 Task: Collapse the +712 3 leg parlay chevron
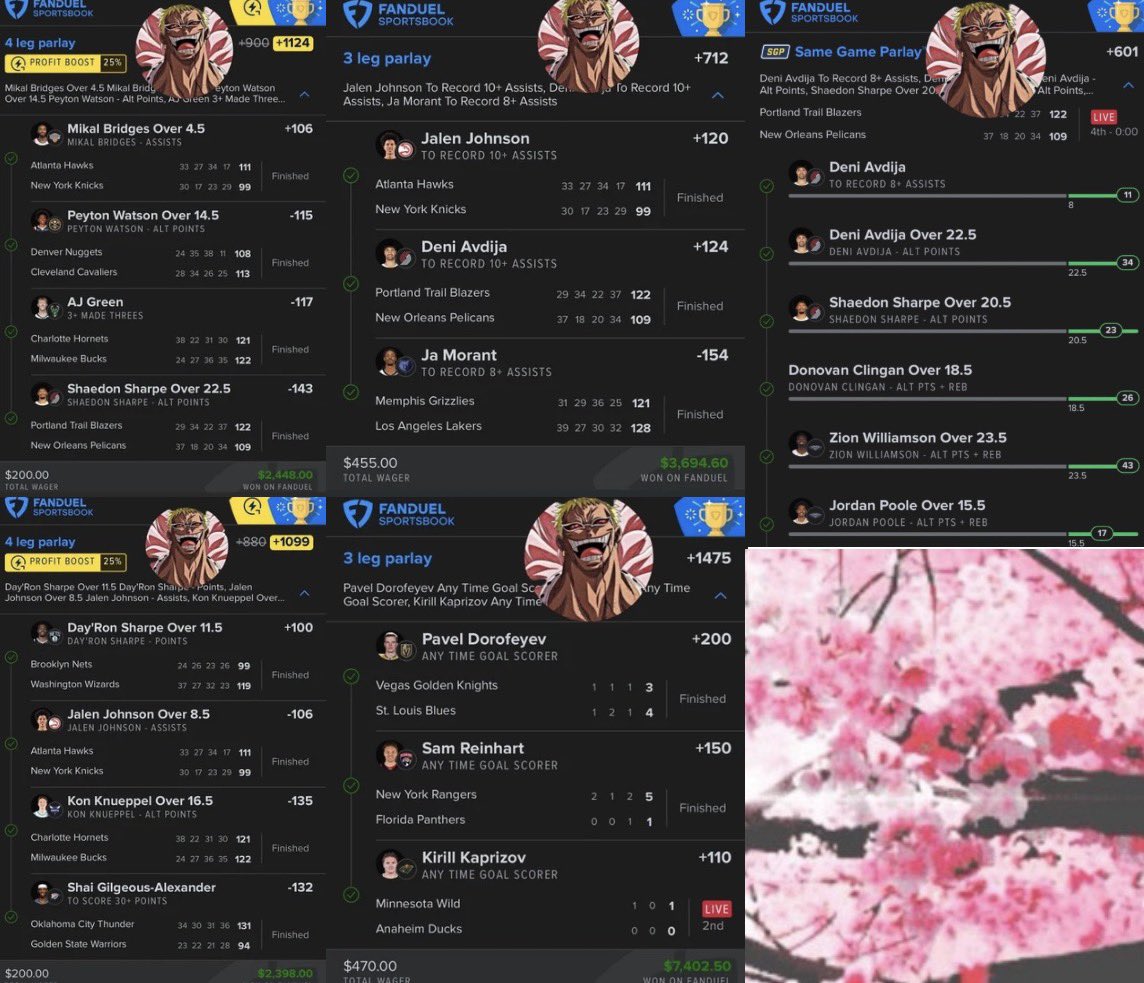click(x=718, y=95)
